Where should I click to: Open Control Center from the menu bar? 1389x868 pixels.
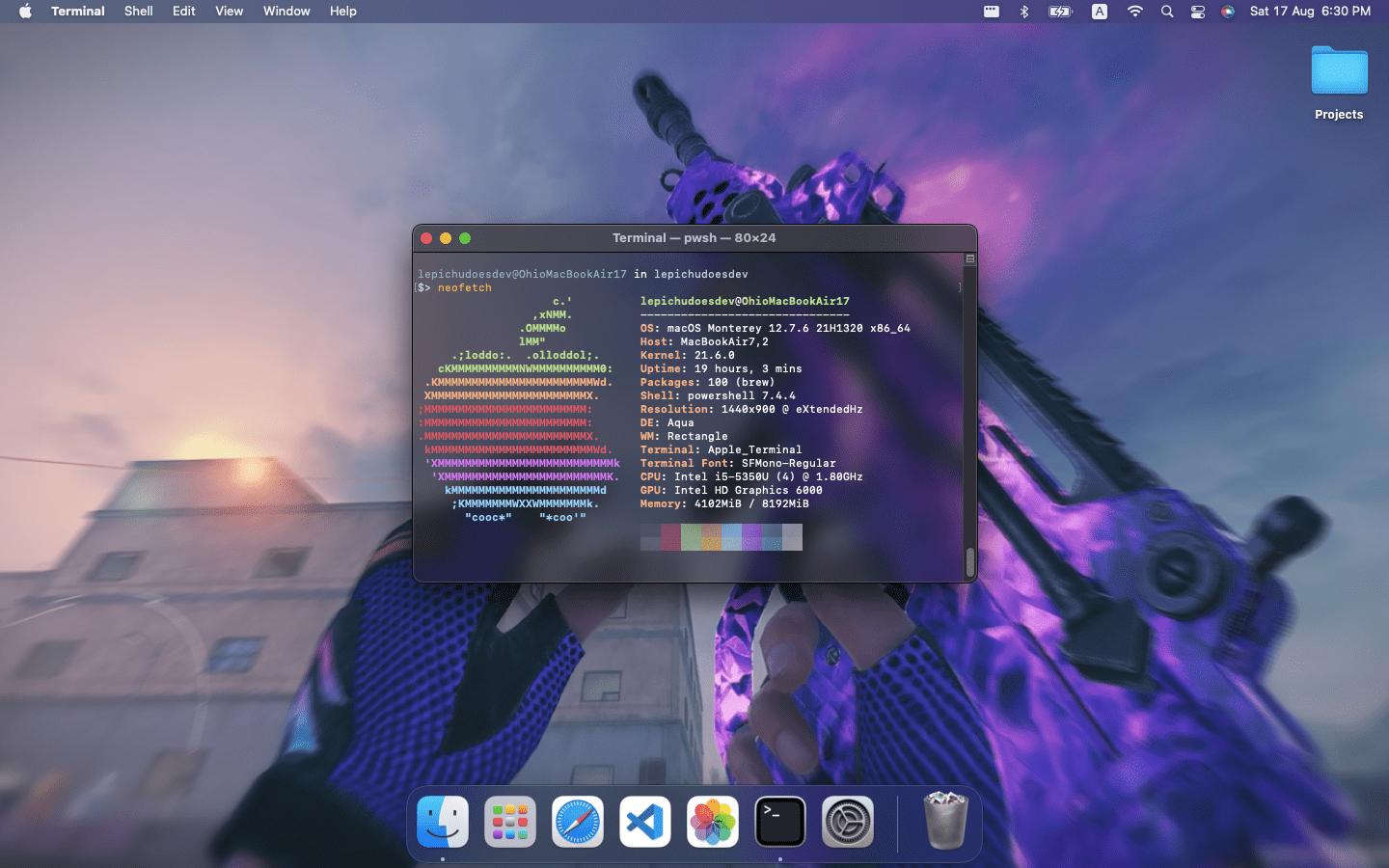tap(1197, 11)
